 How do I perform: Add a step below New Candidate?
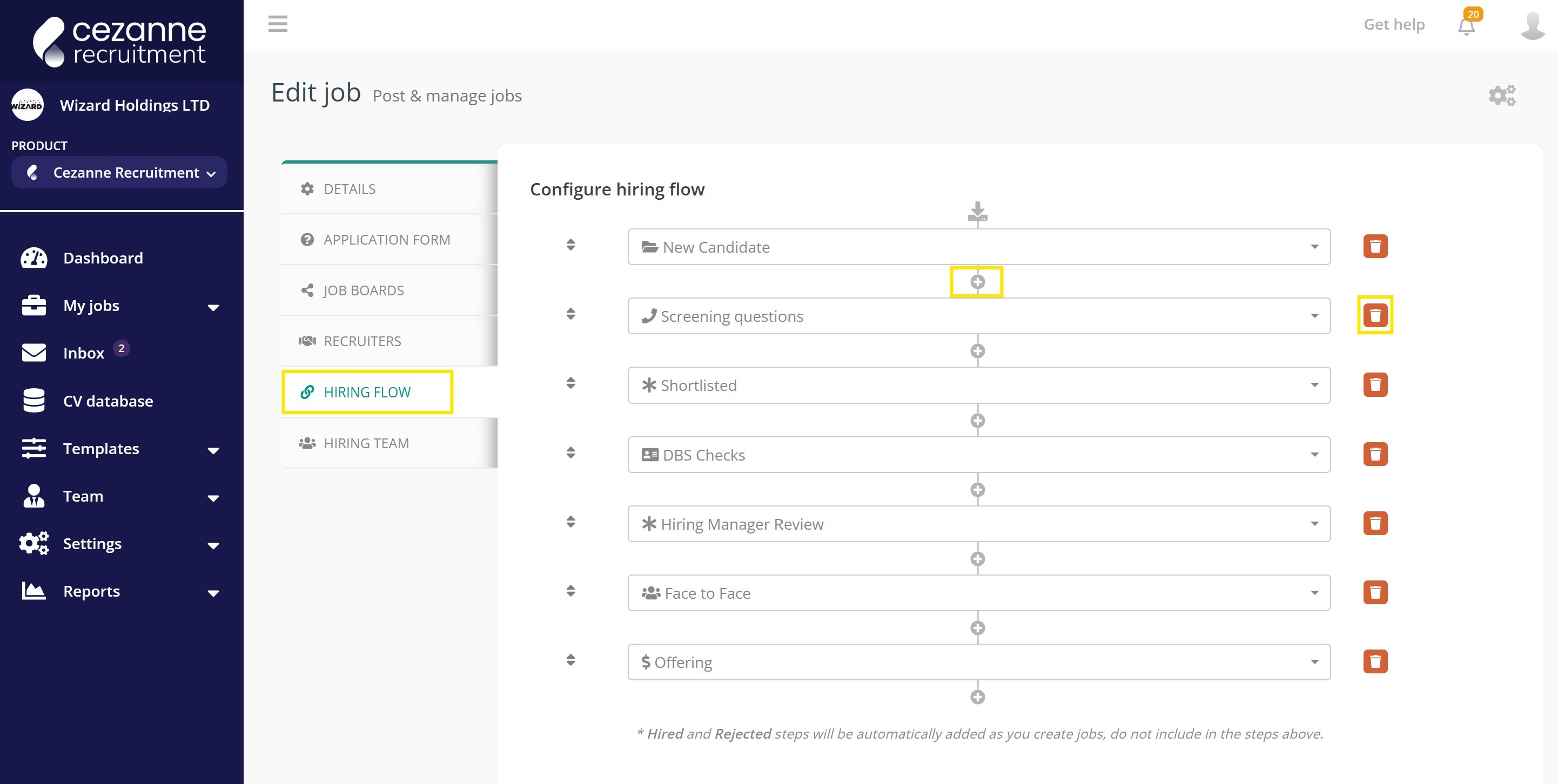click(x=977, y=282)
